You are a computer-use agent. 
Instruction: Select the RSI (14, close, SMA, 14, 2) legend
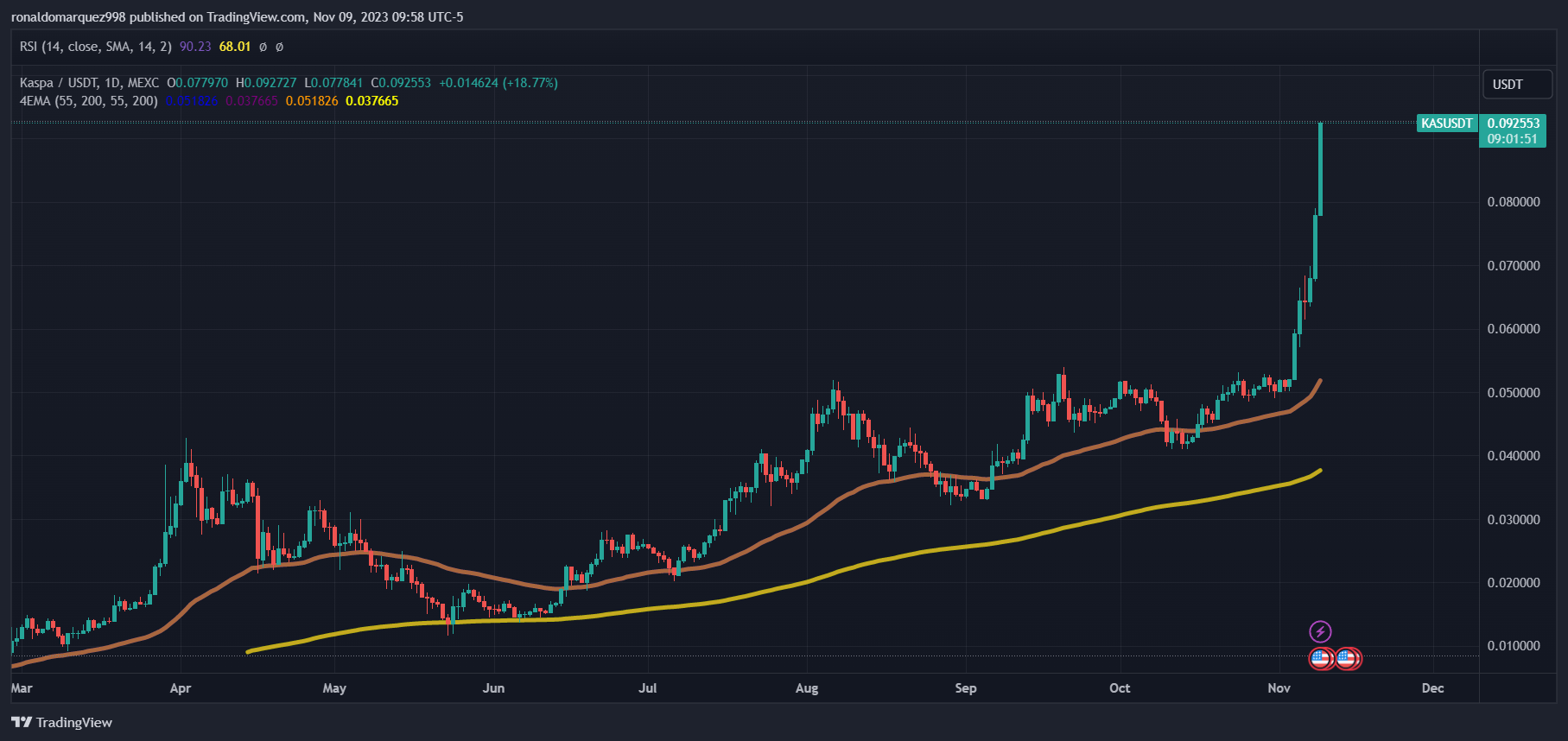click(x=96, y=47)
